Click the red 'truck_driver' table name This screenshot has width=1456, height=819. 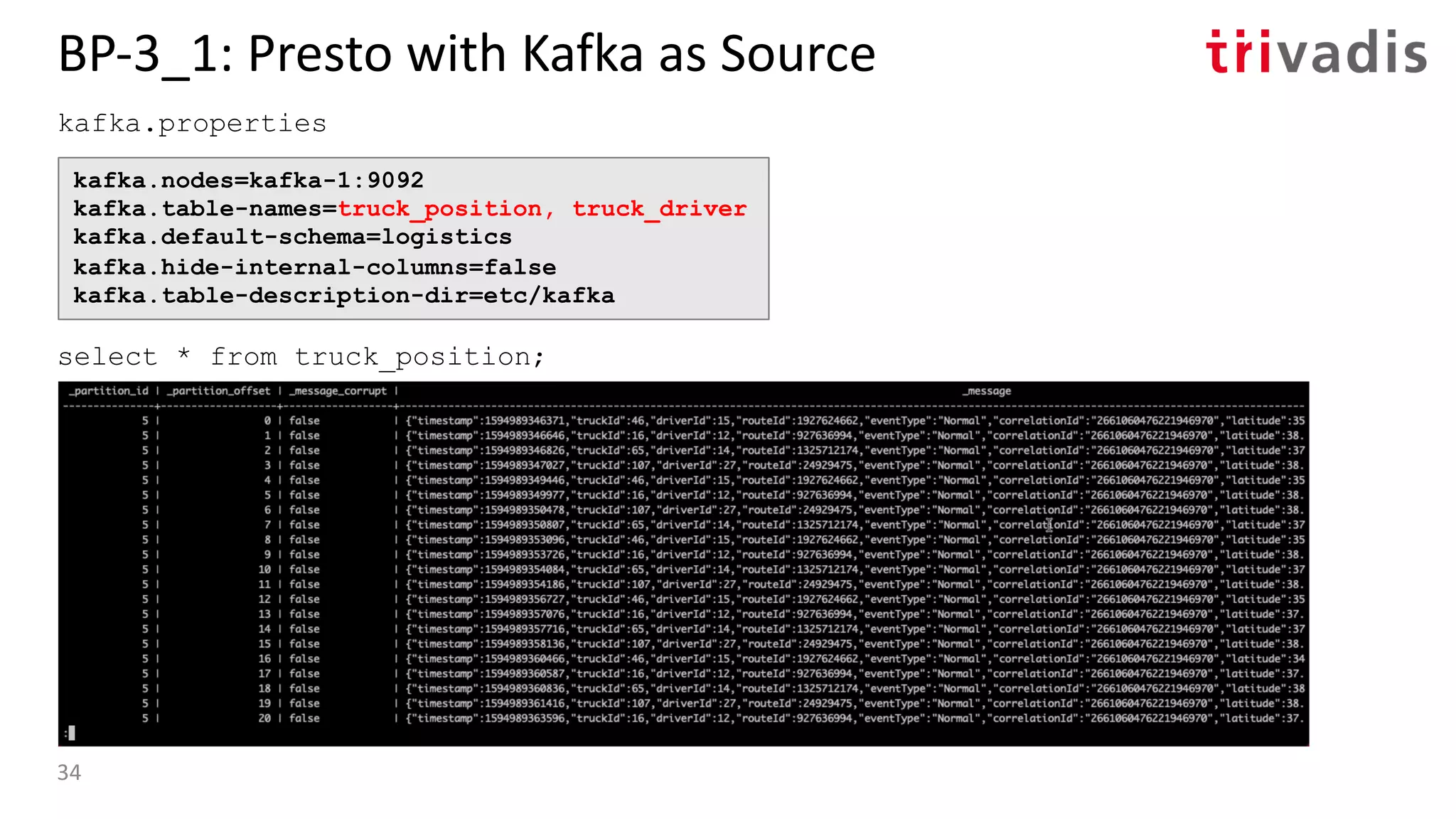tap(660, 209)
